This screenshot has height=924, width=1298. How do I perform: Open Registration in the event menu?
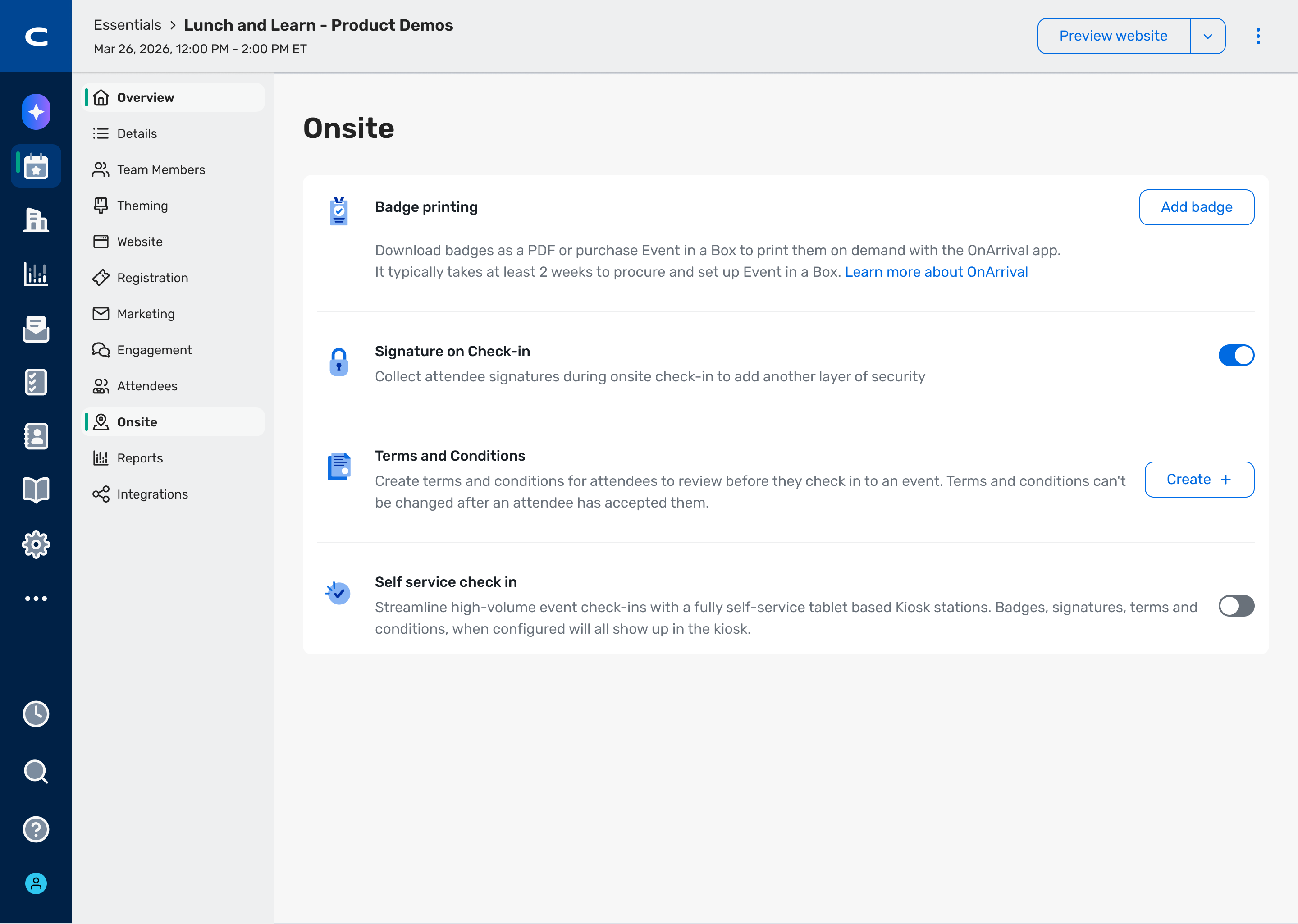click(x=174, y=278)
